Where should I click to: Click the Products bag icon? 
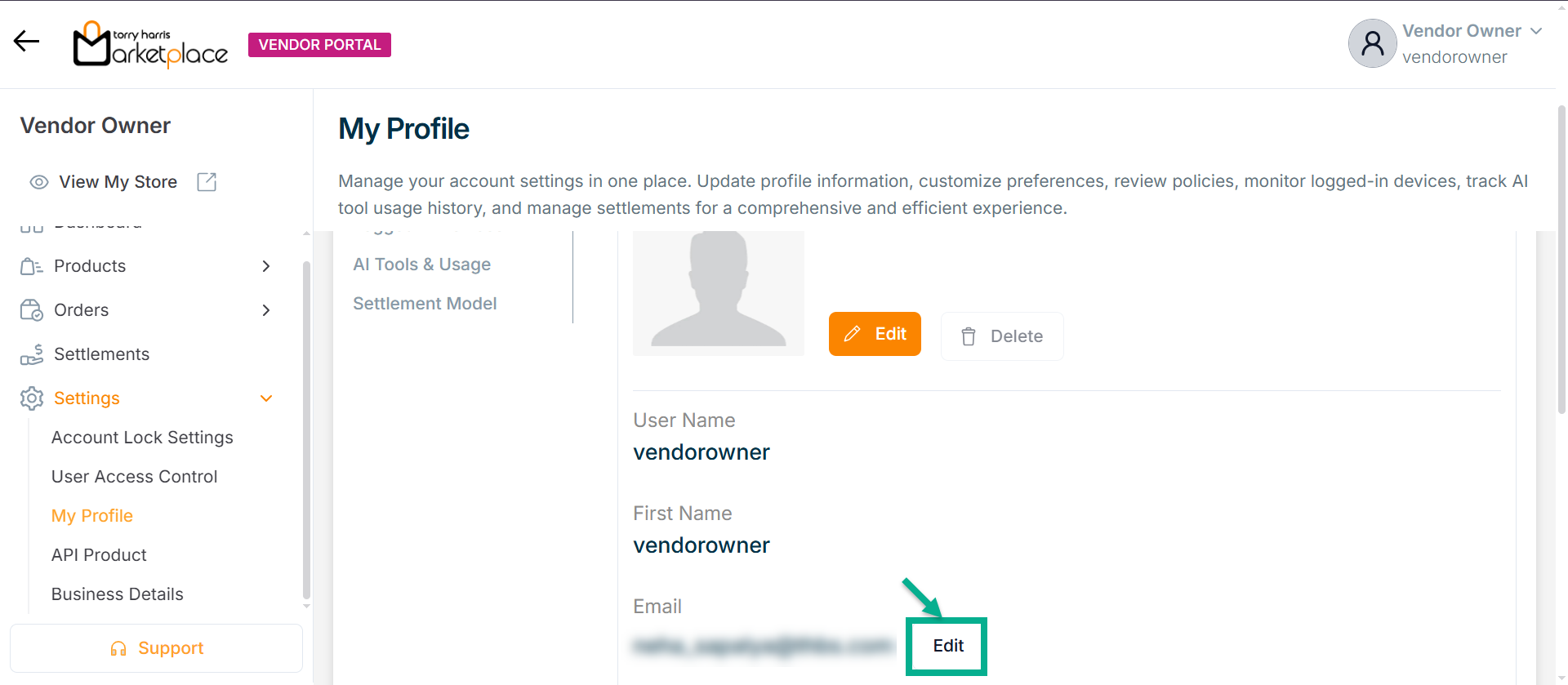pyautogui.click(x=31, y=266)
